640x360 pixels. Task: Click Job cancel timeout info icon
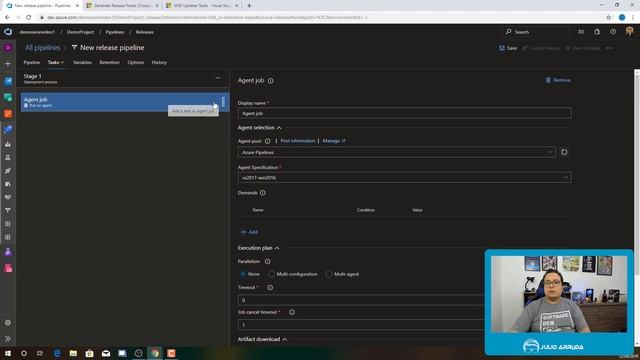click(x=291, y=312)
